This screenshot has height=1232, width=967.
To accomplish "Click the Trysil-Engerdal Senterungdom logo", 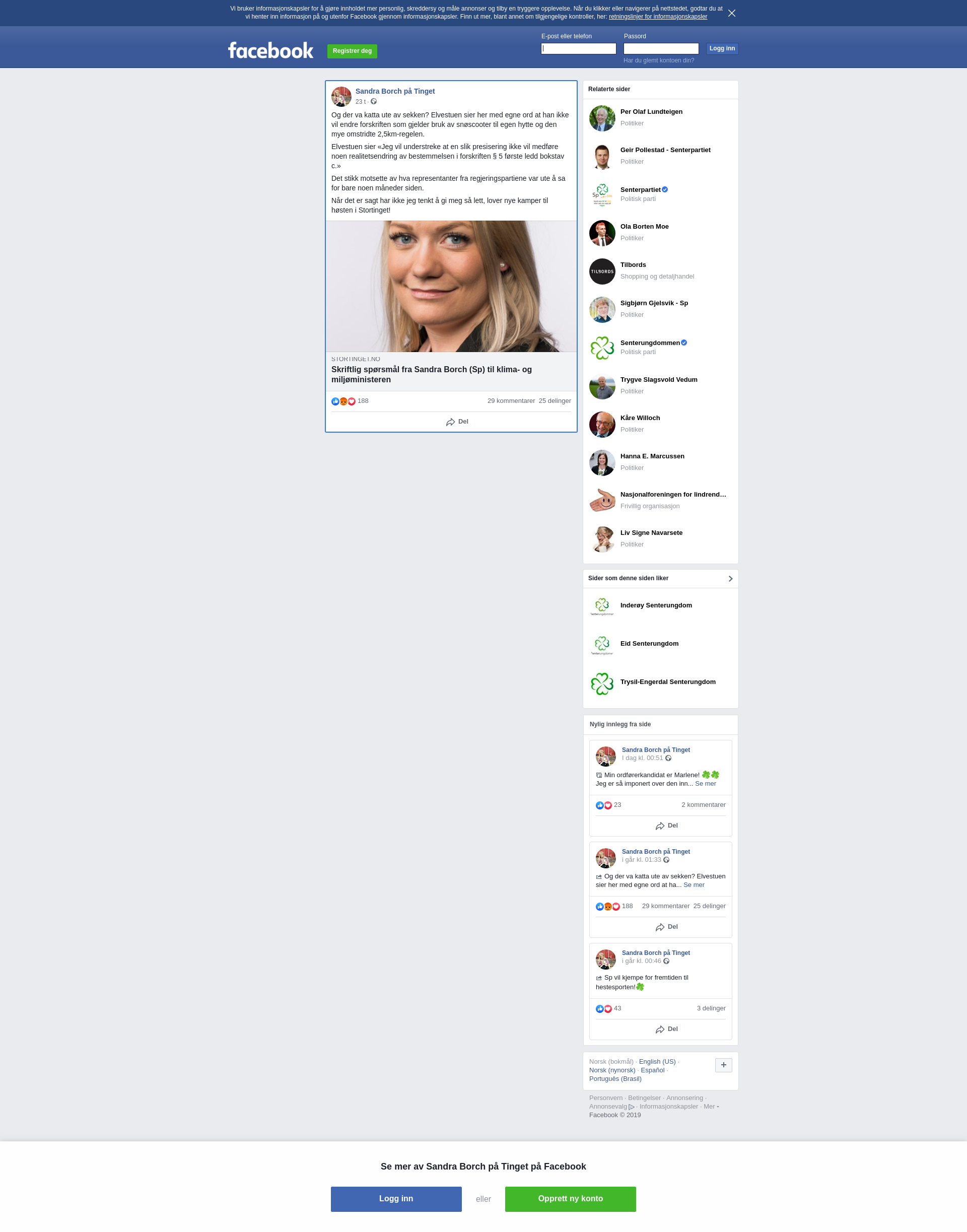I will click(x=602, y=683).
